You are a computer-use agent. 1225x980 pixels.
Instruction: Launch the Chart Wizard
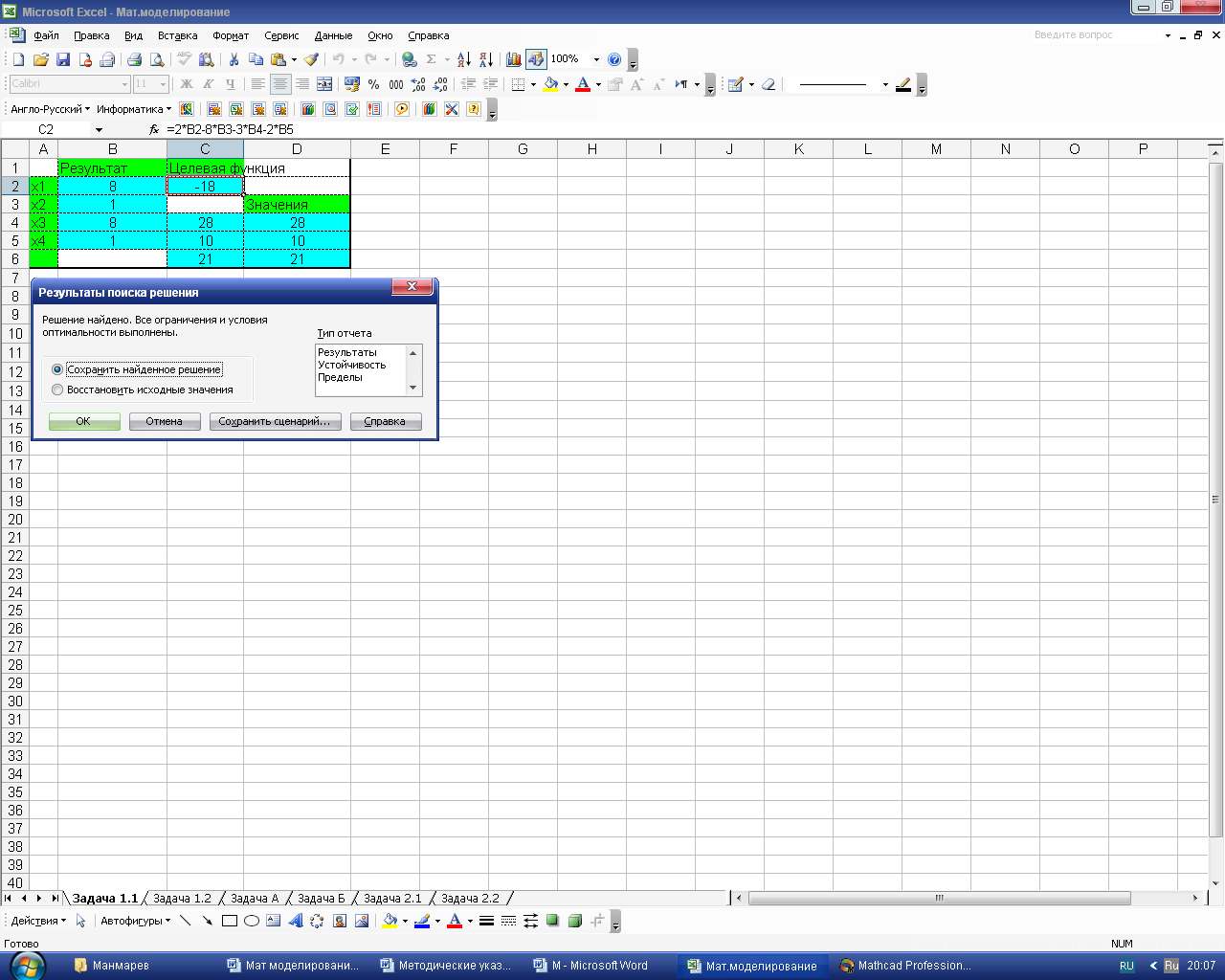coord(514,59)
